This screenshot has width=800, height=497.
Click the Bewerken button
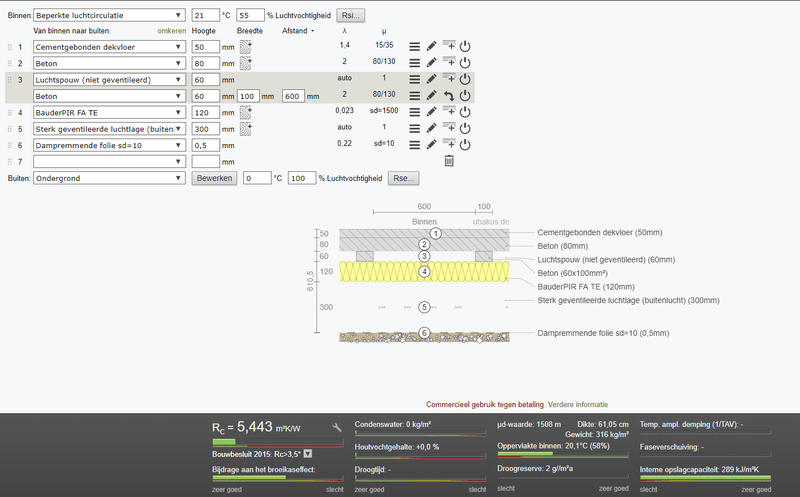pyautogui.click(x=214, y=178)
